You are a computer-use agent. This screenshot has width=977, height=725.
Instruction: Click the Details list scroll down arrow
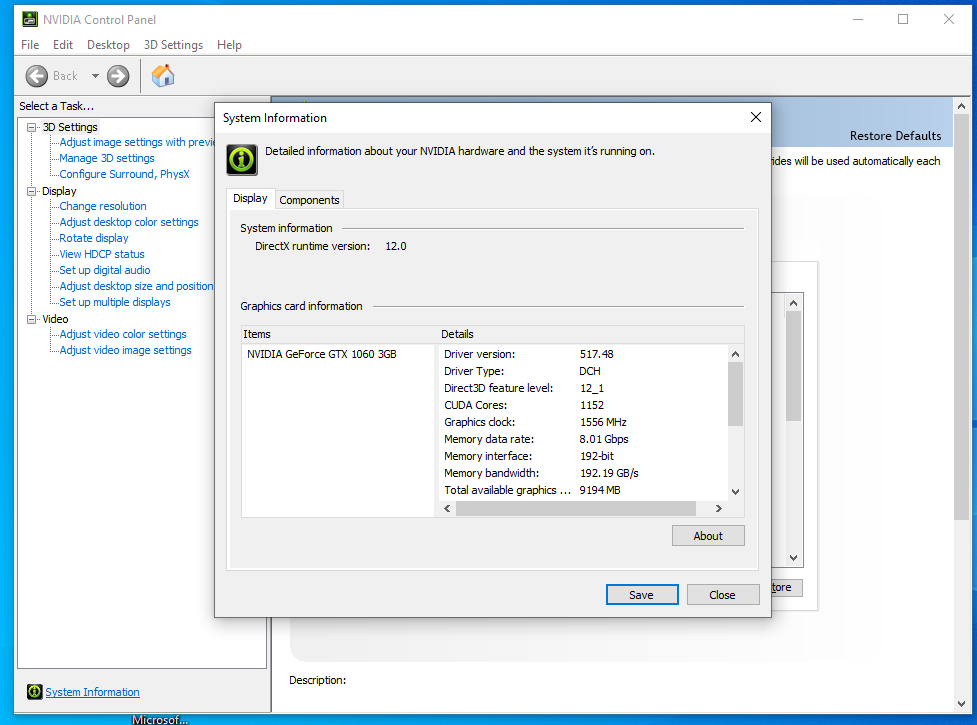[x=735, y=492]
